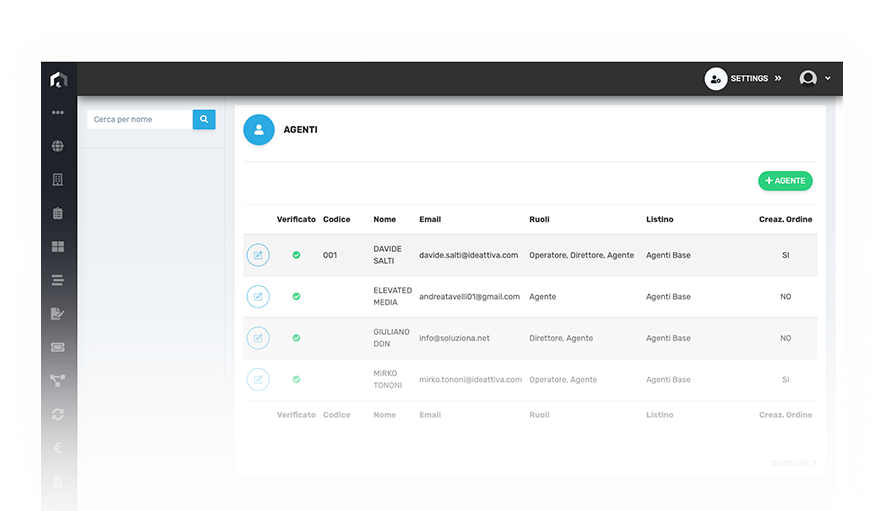Click the name DAVIDE SALTI

387,255
